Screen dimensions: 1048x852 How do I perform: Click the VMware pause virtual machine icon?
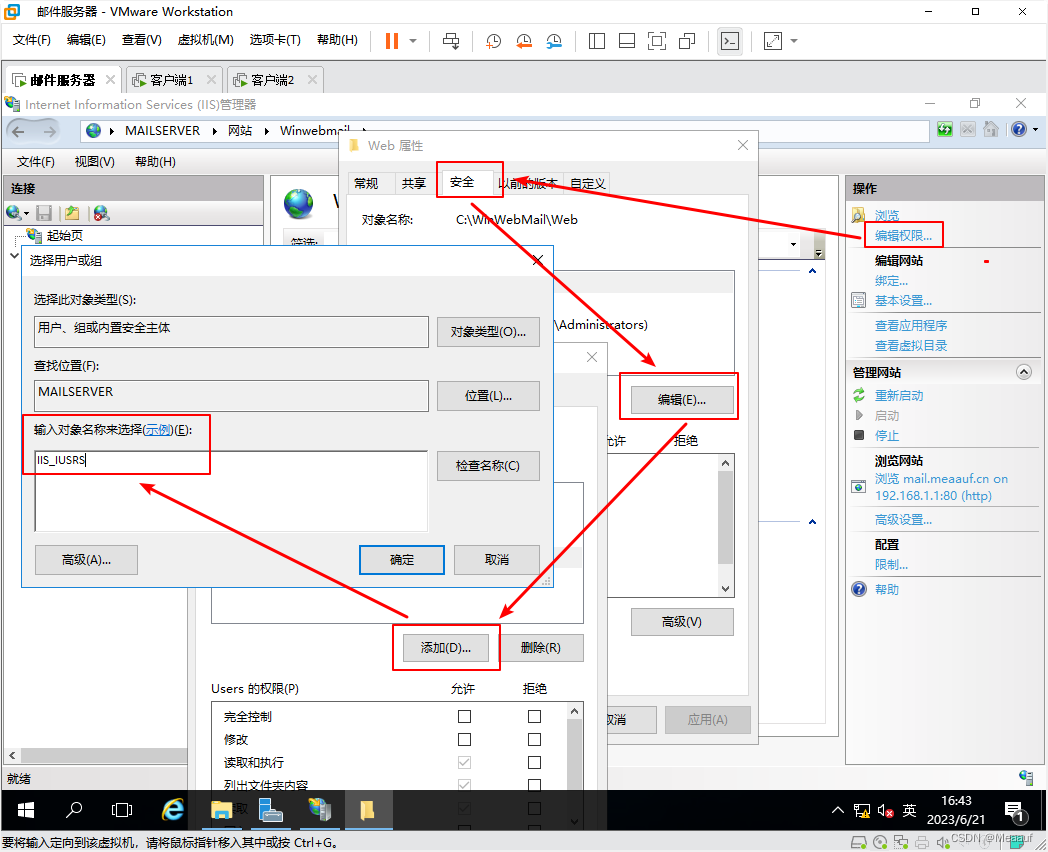(x=392, y=41)
